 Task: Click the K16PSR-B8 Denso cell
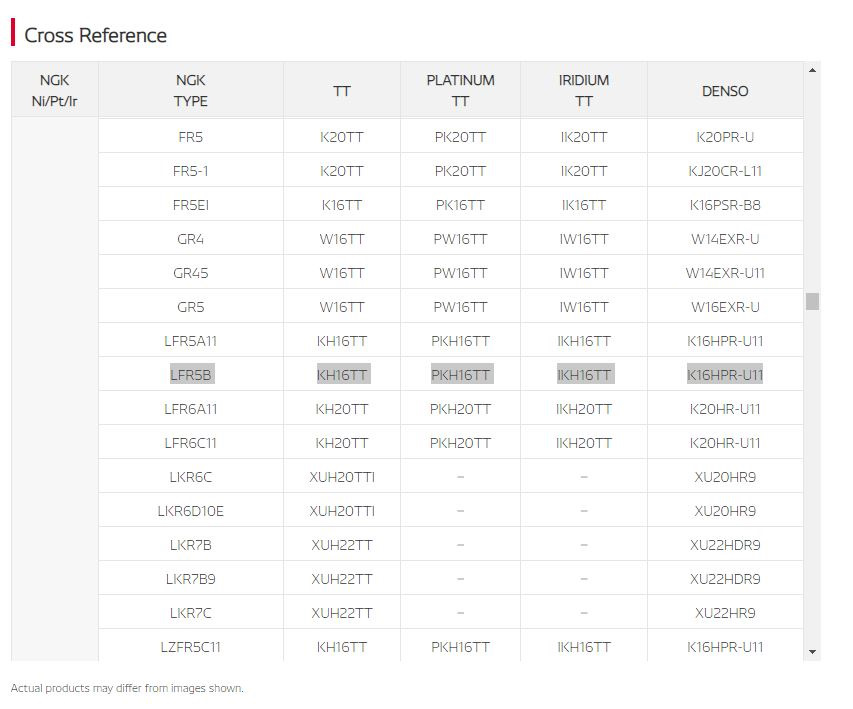coord(725,205)
